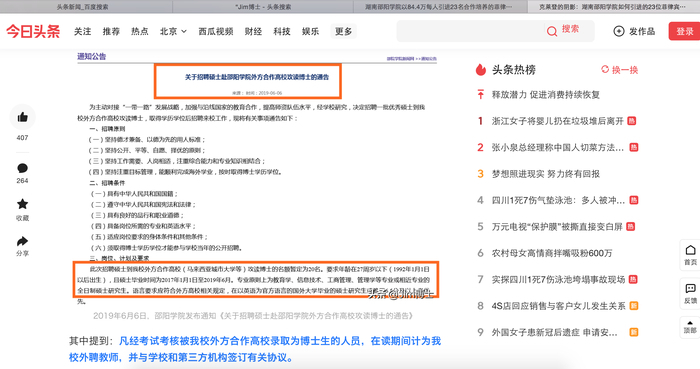Click the article notice screenshot image

click(x=257, y=178)
